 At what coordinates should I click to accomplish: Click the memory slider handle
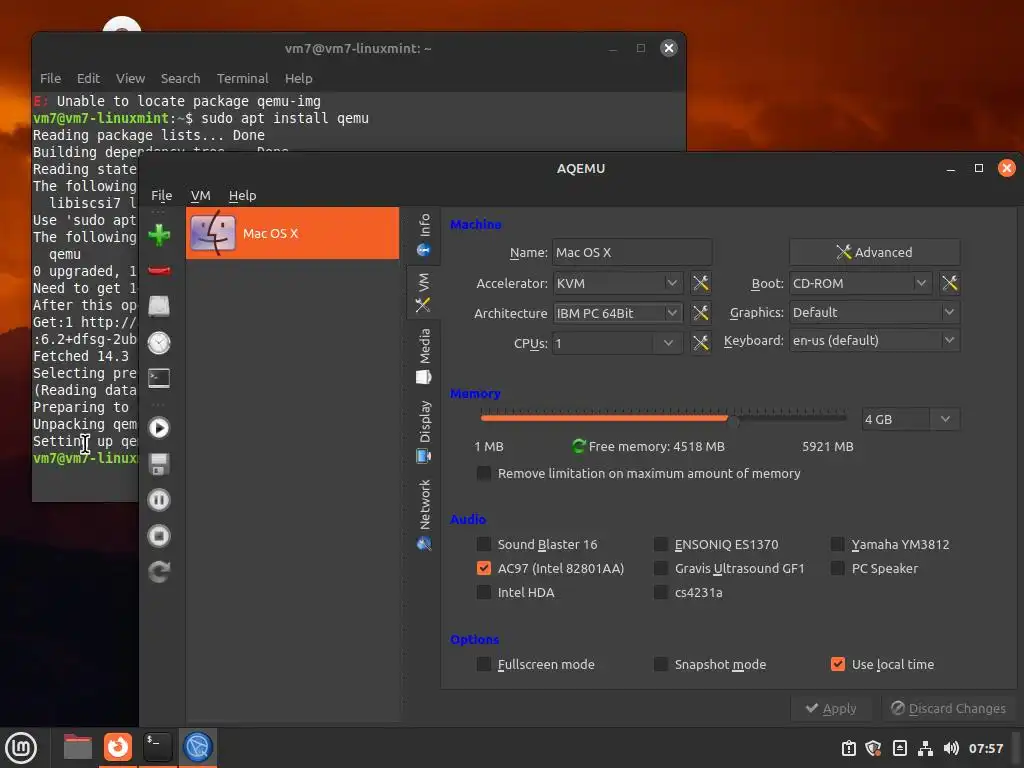733,420
